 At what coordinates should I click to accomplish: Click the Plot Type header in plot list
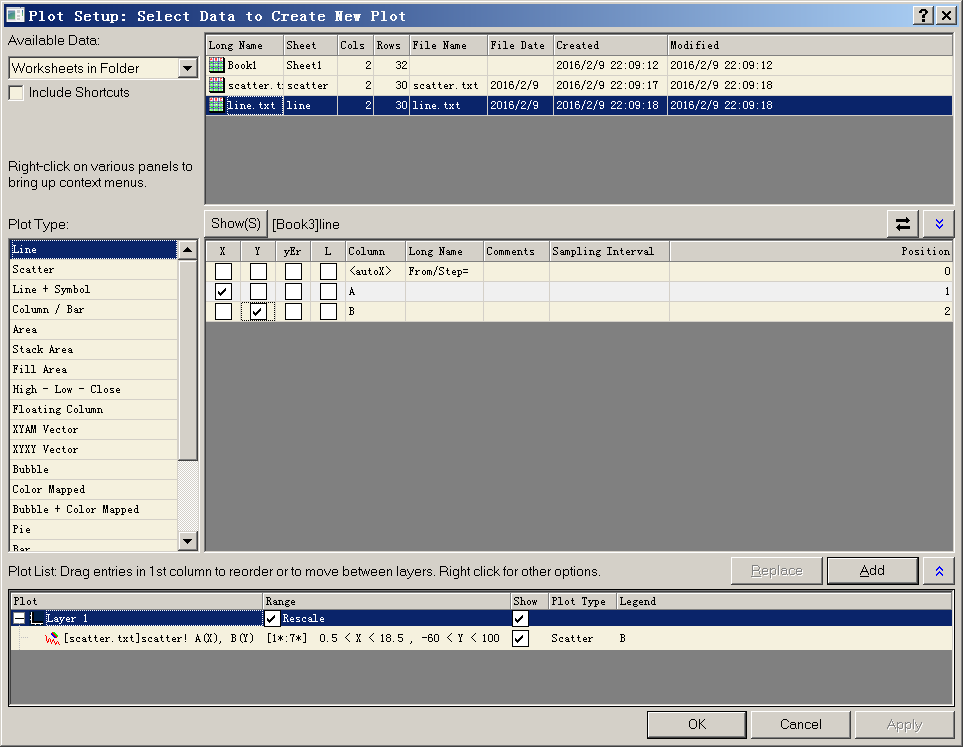point(582,601)
